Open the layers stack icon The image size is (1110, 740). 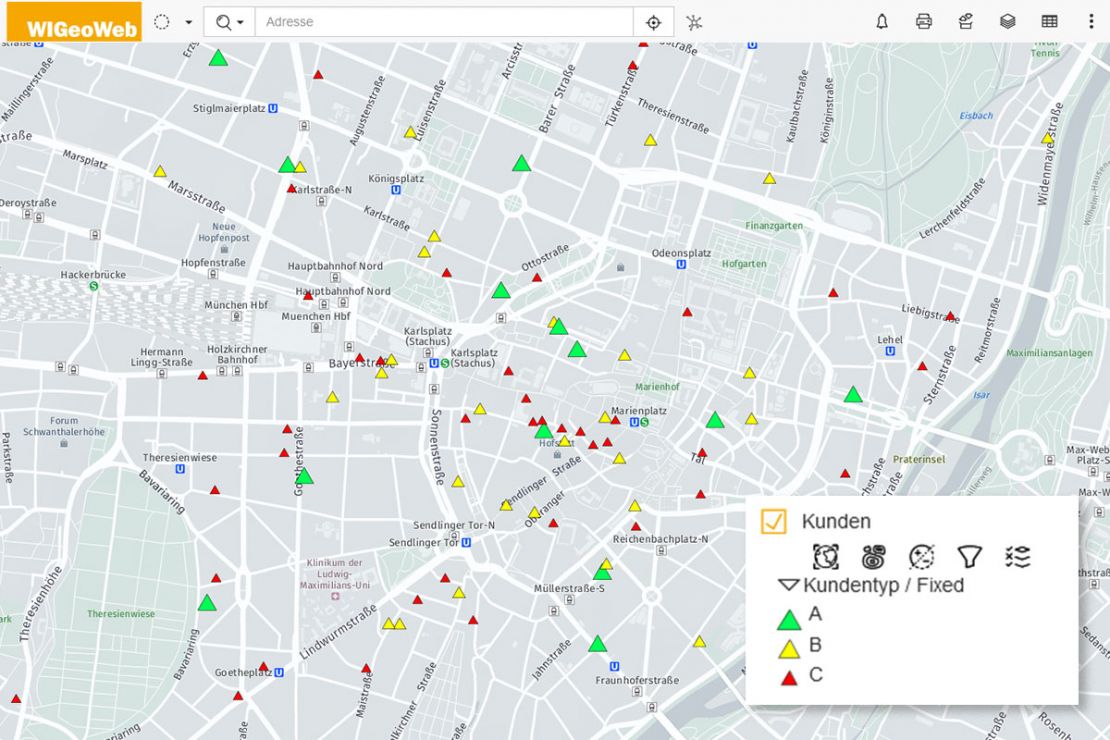tap(1007, 22)
